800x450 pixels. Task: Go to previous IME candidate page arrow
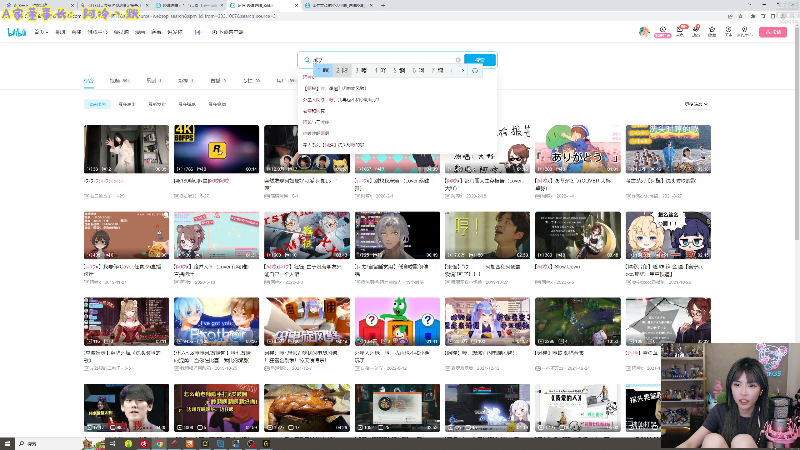click(x=452, y=70)
